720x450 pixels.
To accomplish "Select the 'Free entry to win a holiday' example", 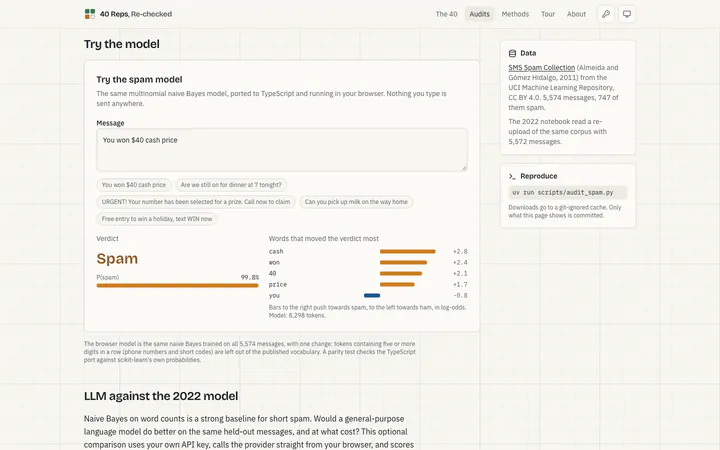I will 157,219.
